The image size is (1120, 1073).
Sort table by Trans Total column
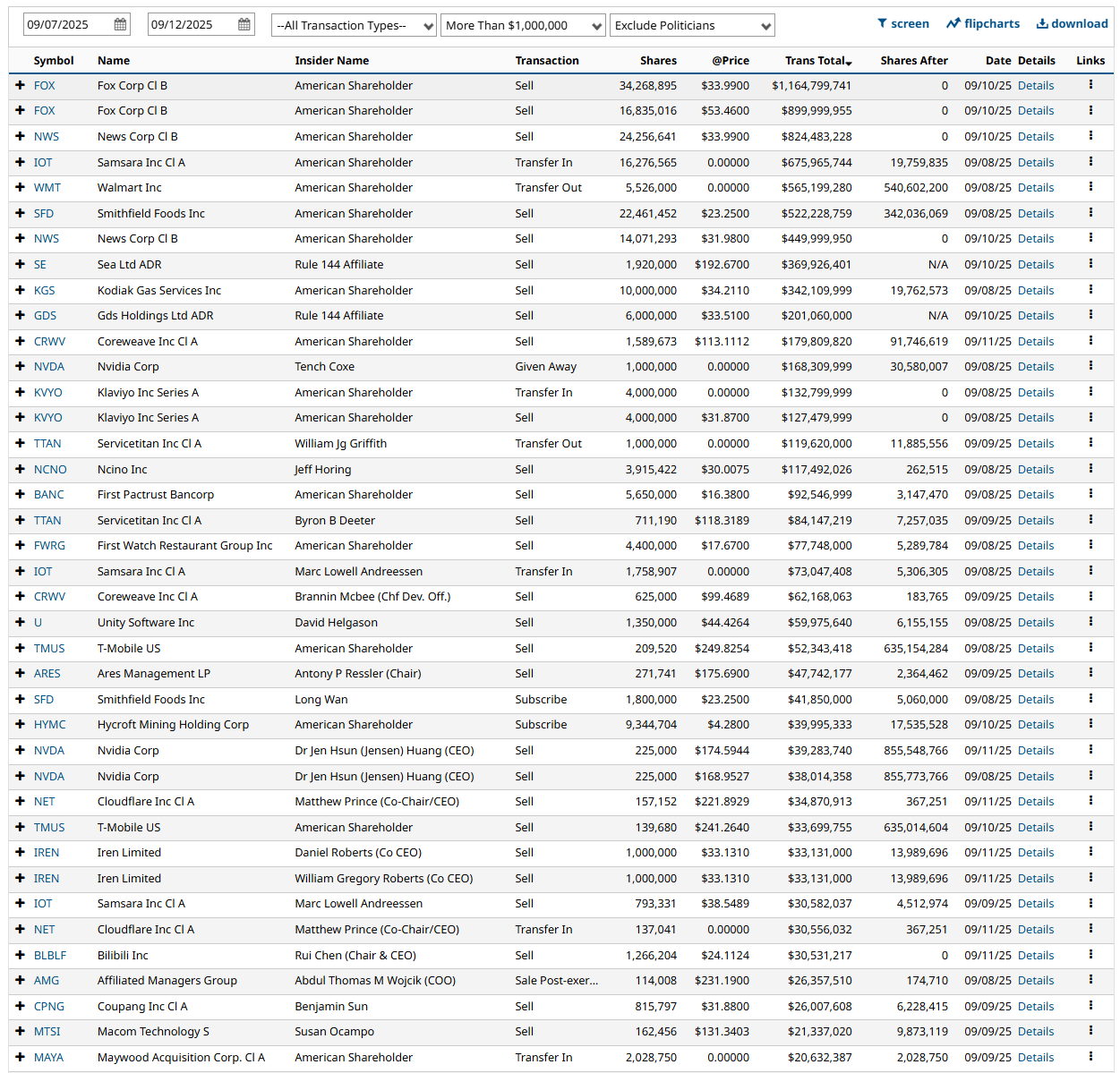coord(818,60)
